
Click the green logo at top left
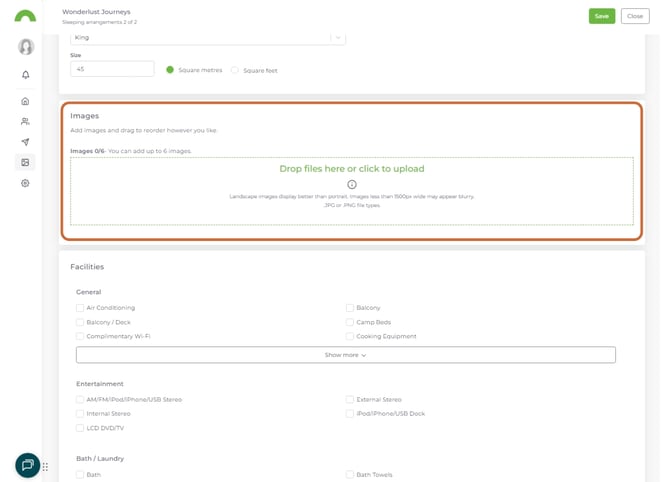26,16
